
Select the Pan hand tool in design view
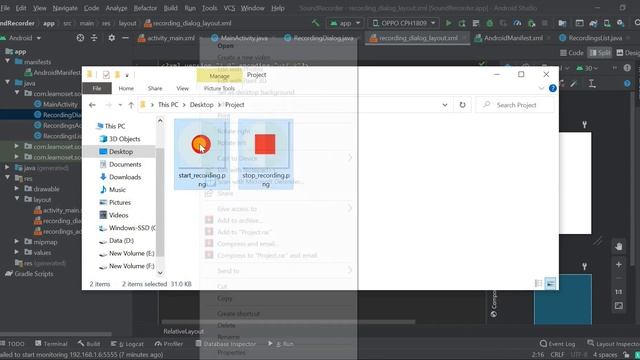619,247
